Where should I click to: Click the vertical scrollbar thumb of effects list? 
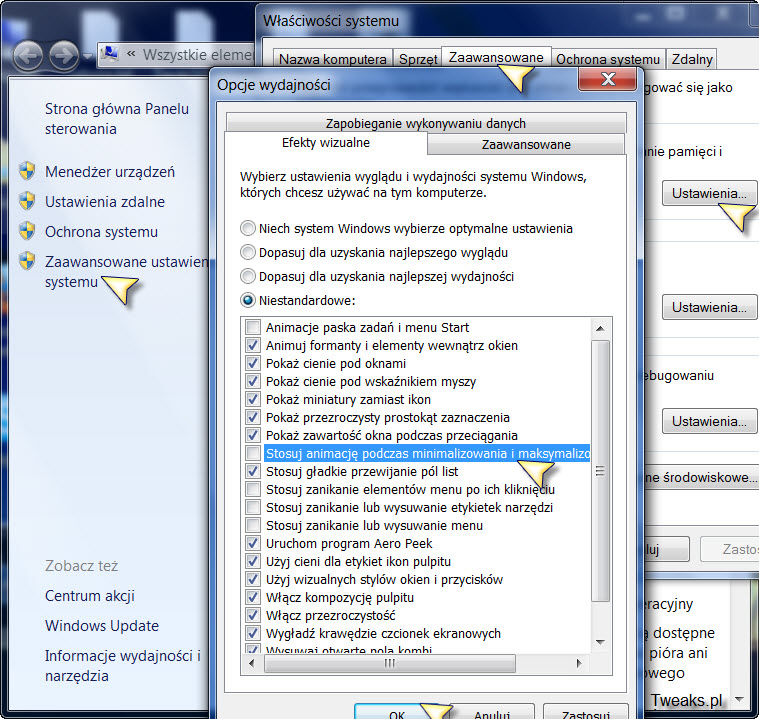[600, 470]
